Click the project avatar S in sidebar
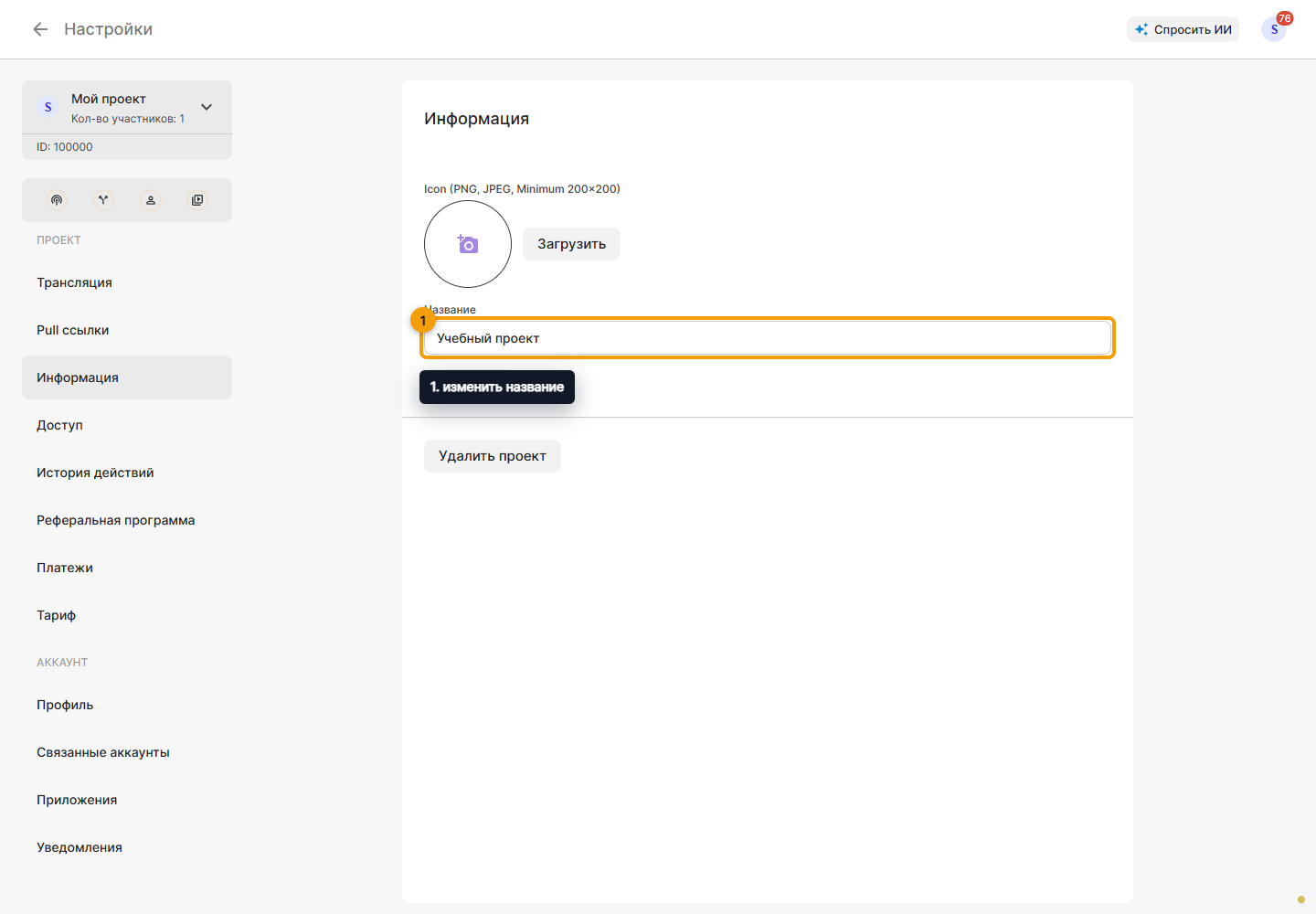Viewport: 1316px width, 914px height. pyautogui.click(x=48, y=107)
